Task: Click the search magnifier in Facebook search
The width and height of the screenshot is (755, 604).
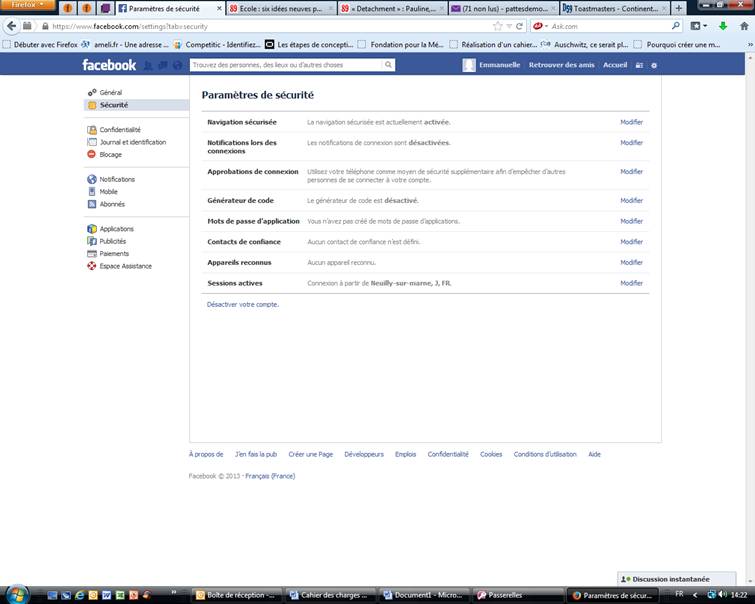Action: 388,65
